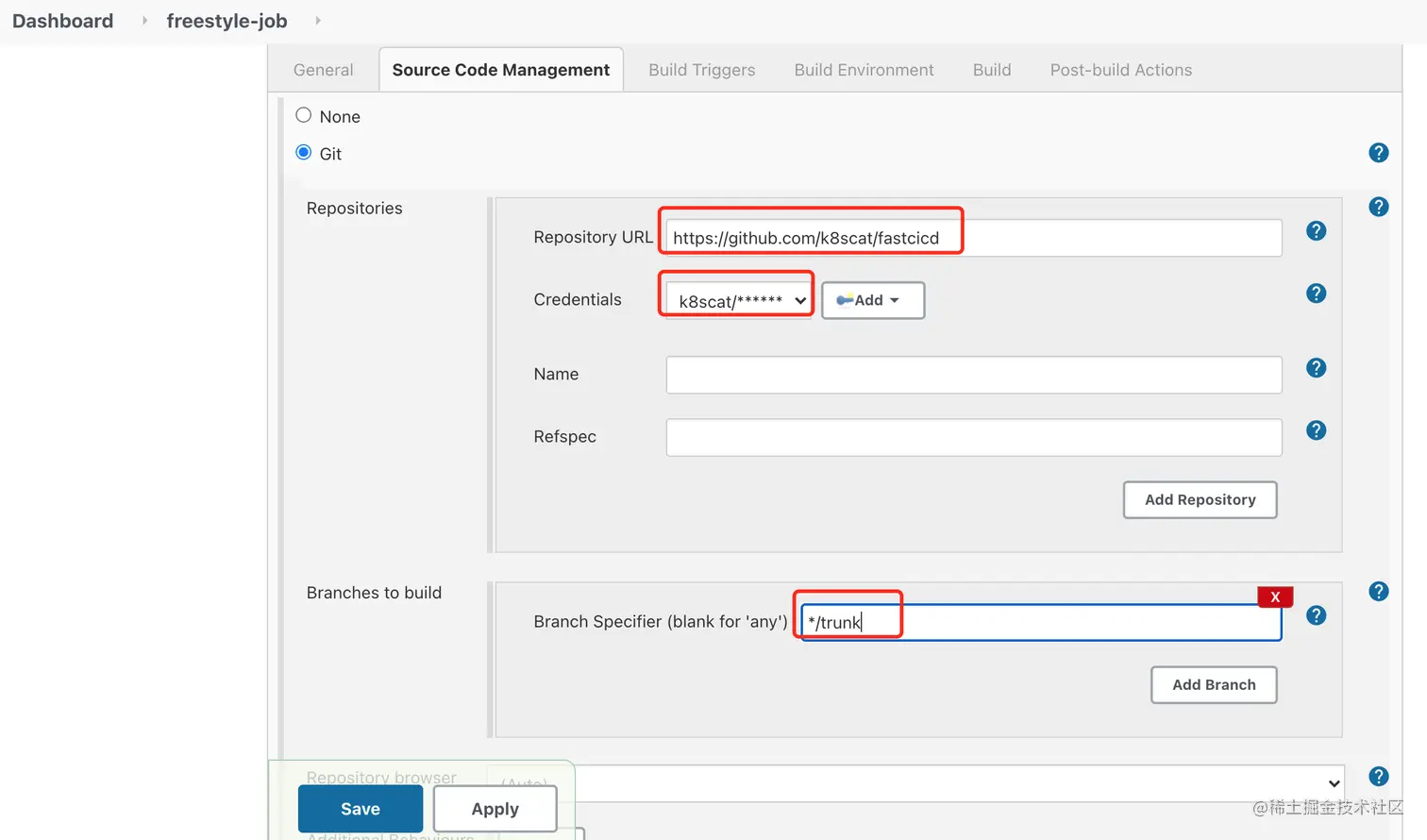Expand the Add credentials dropdown button
The image size is (1427, 840).
pyautogui.click(x=872, y=300)
